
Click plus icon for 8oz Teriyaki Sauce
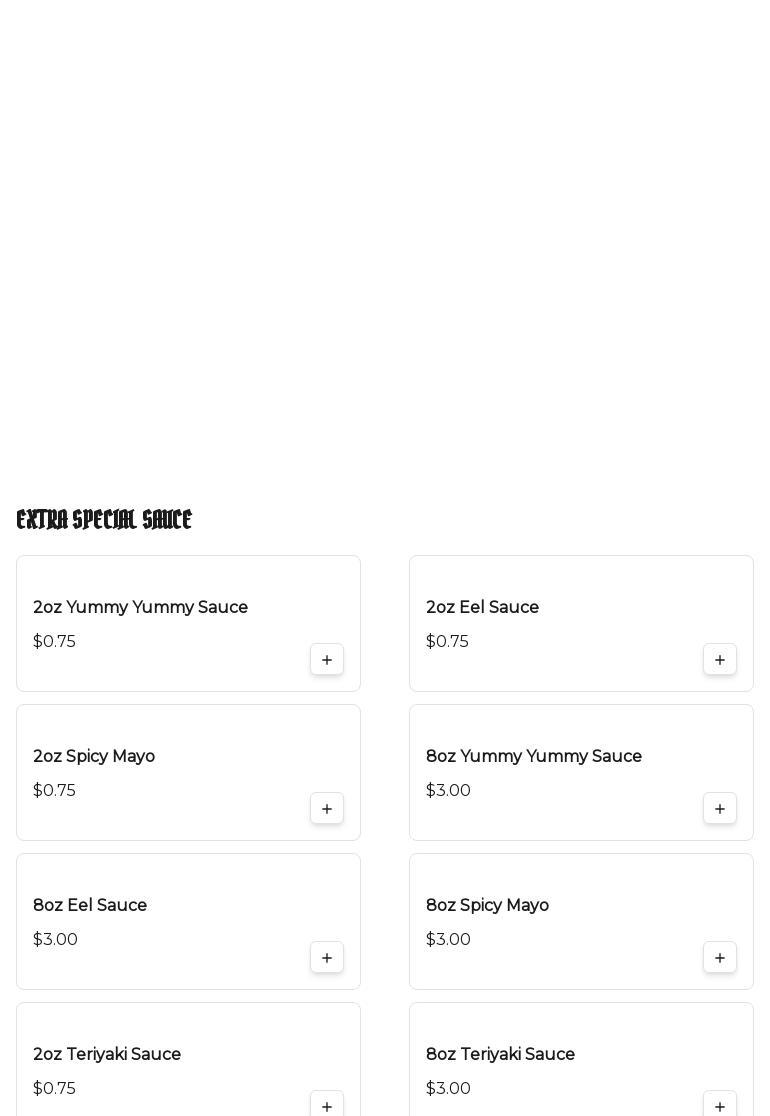coord(720,1105)
